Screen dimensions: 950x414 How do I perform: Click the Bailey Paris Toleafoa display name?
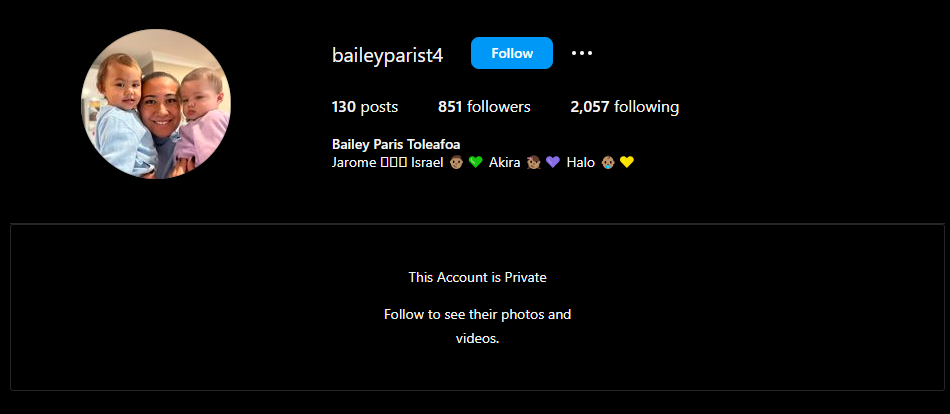pyautogui.click(x=396, y=144)
